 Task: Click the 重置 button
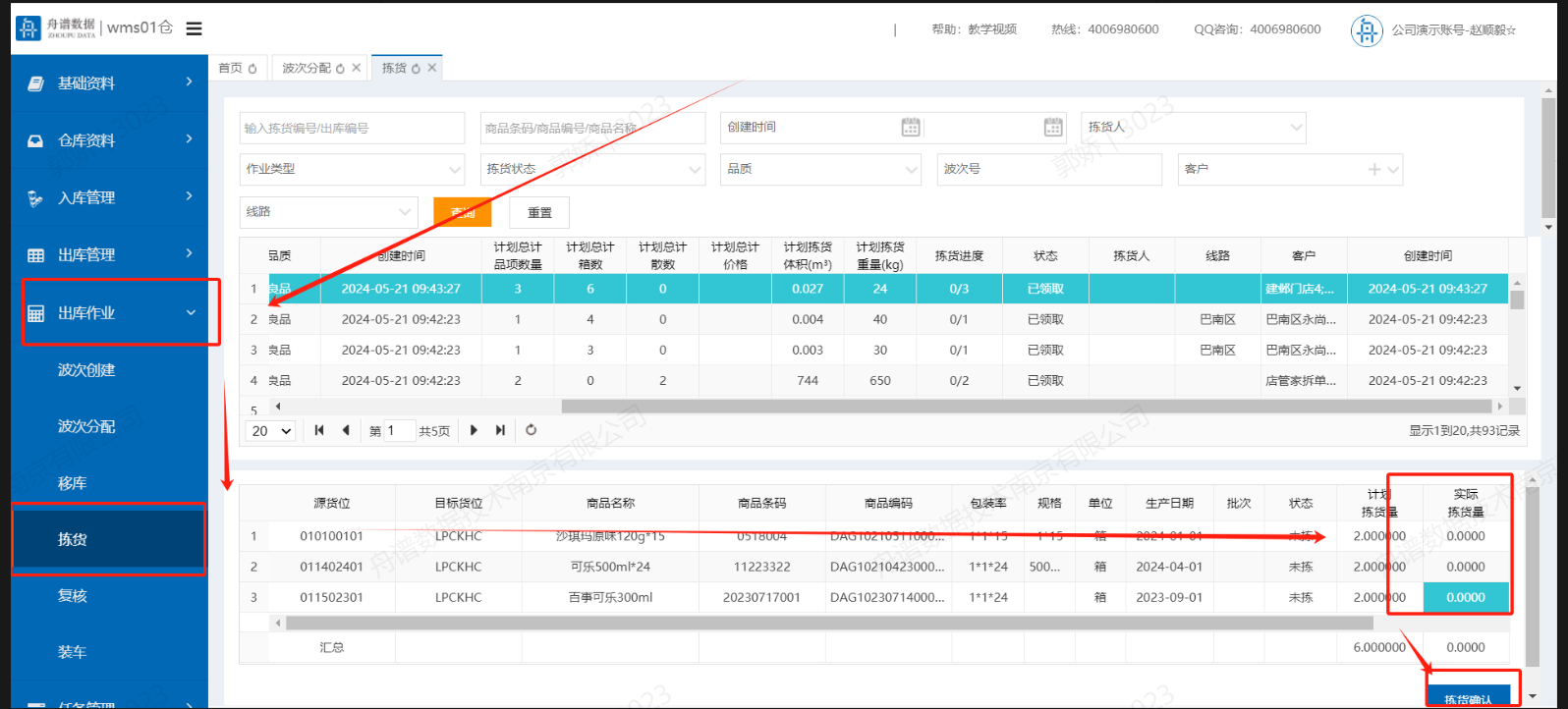539,212
